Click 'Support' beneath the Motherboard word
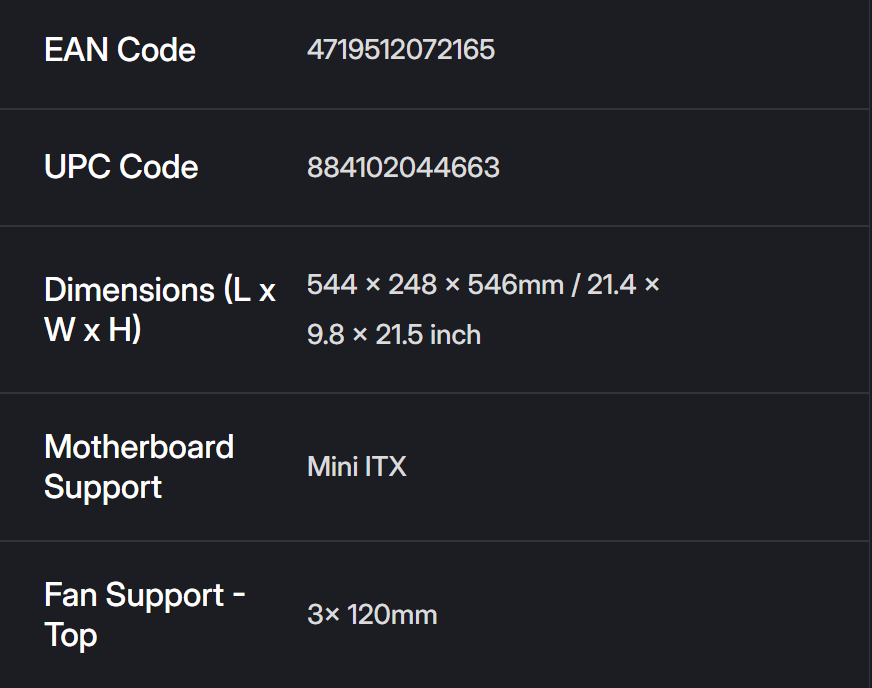872x688 pixels. pyautogui.click(x=103, y=487)
